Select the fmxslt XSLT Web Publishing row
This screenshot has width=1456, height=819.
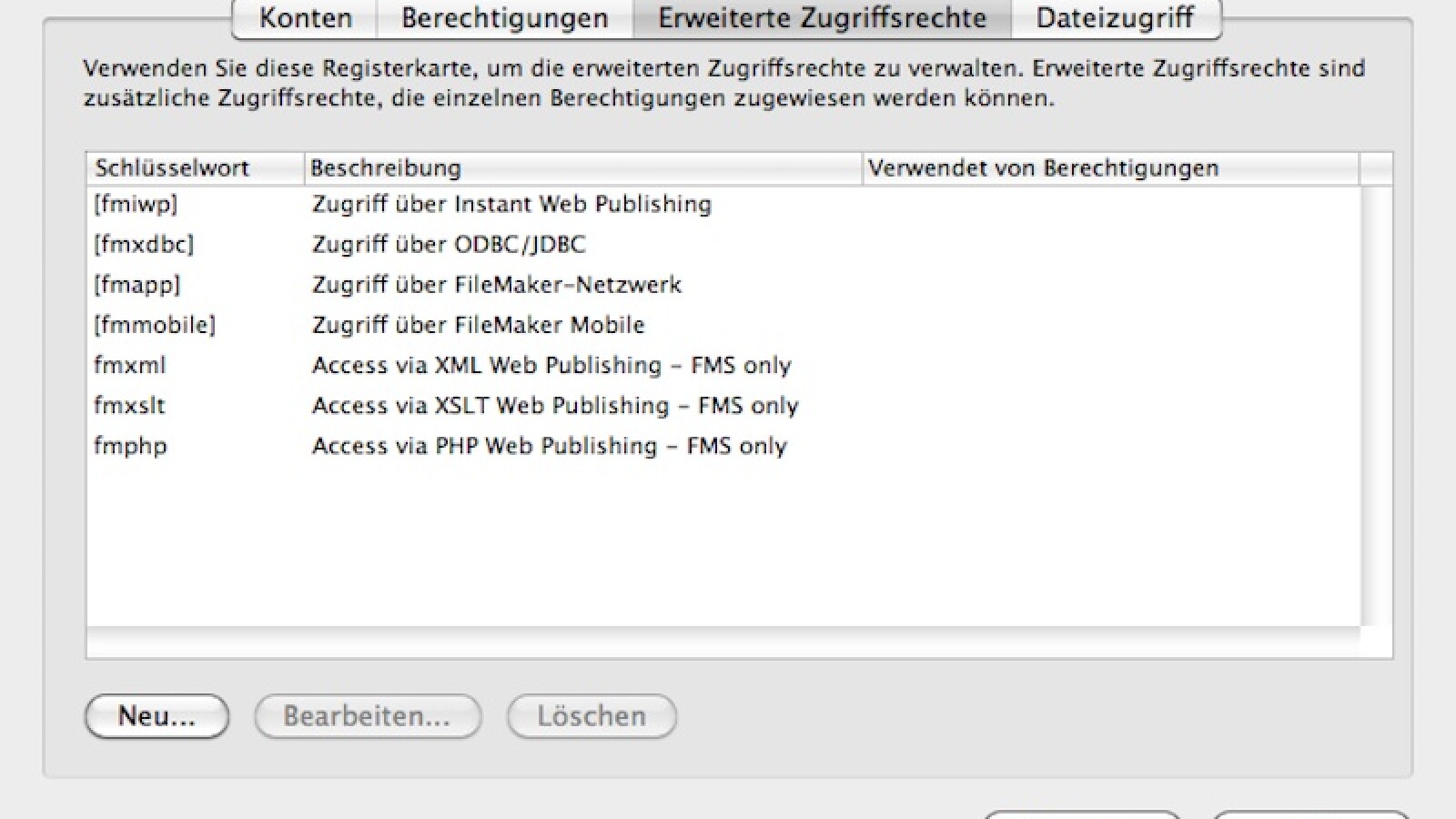point(455,405)
